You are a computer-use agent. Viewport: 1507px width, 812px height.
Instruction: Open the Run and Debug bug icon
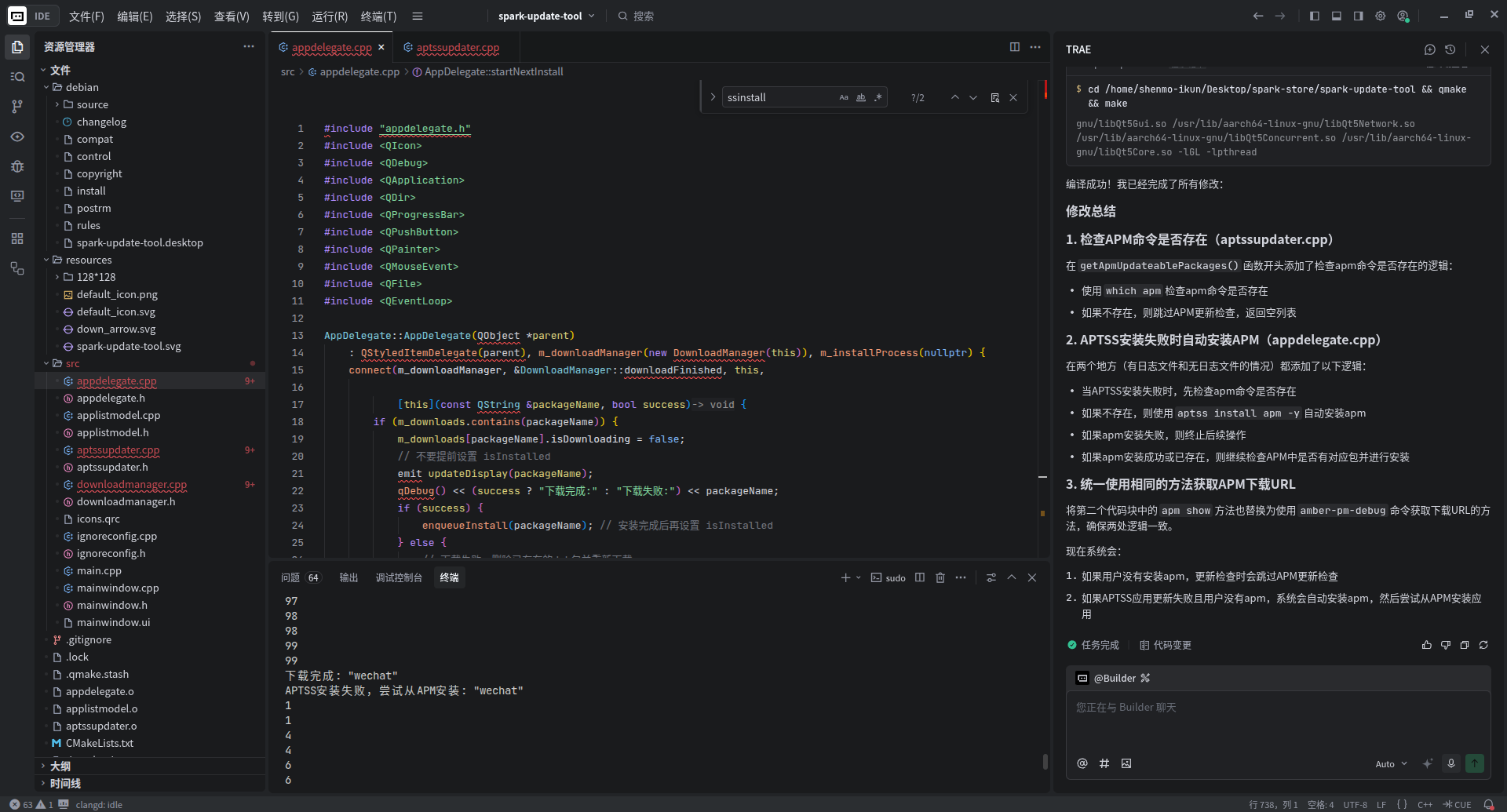click(17, 166)
